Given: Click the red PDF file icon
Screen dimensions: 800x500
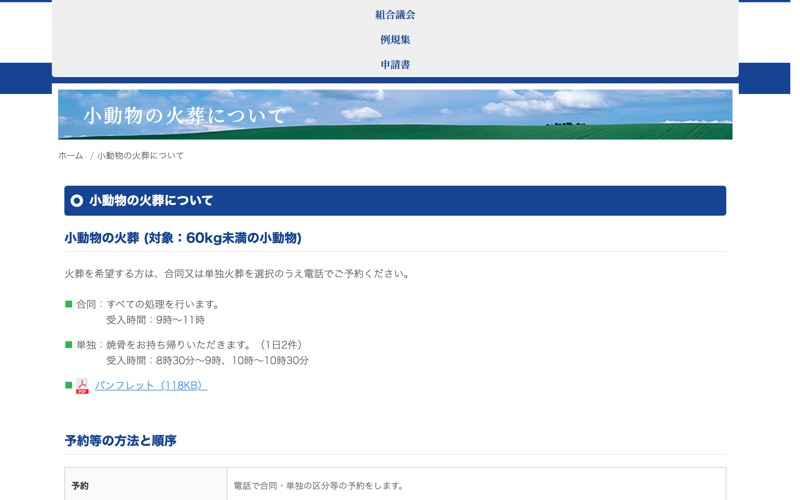Looking at the screenshot, I should (82, 386).
